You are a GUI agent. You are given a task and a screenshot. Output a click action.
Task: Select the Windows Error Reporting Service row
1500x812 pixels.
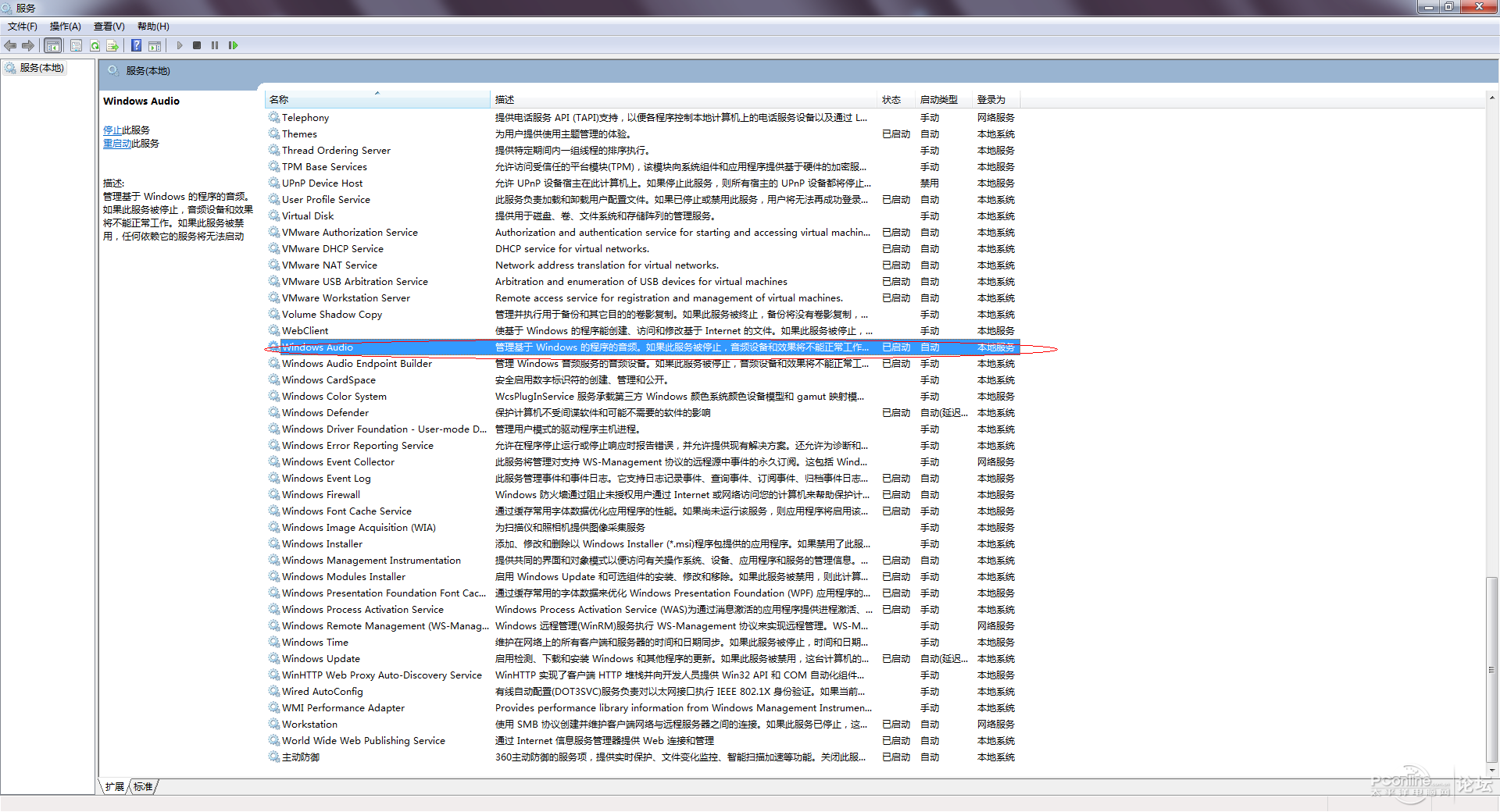(642, 445)
